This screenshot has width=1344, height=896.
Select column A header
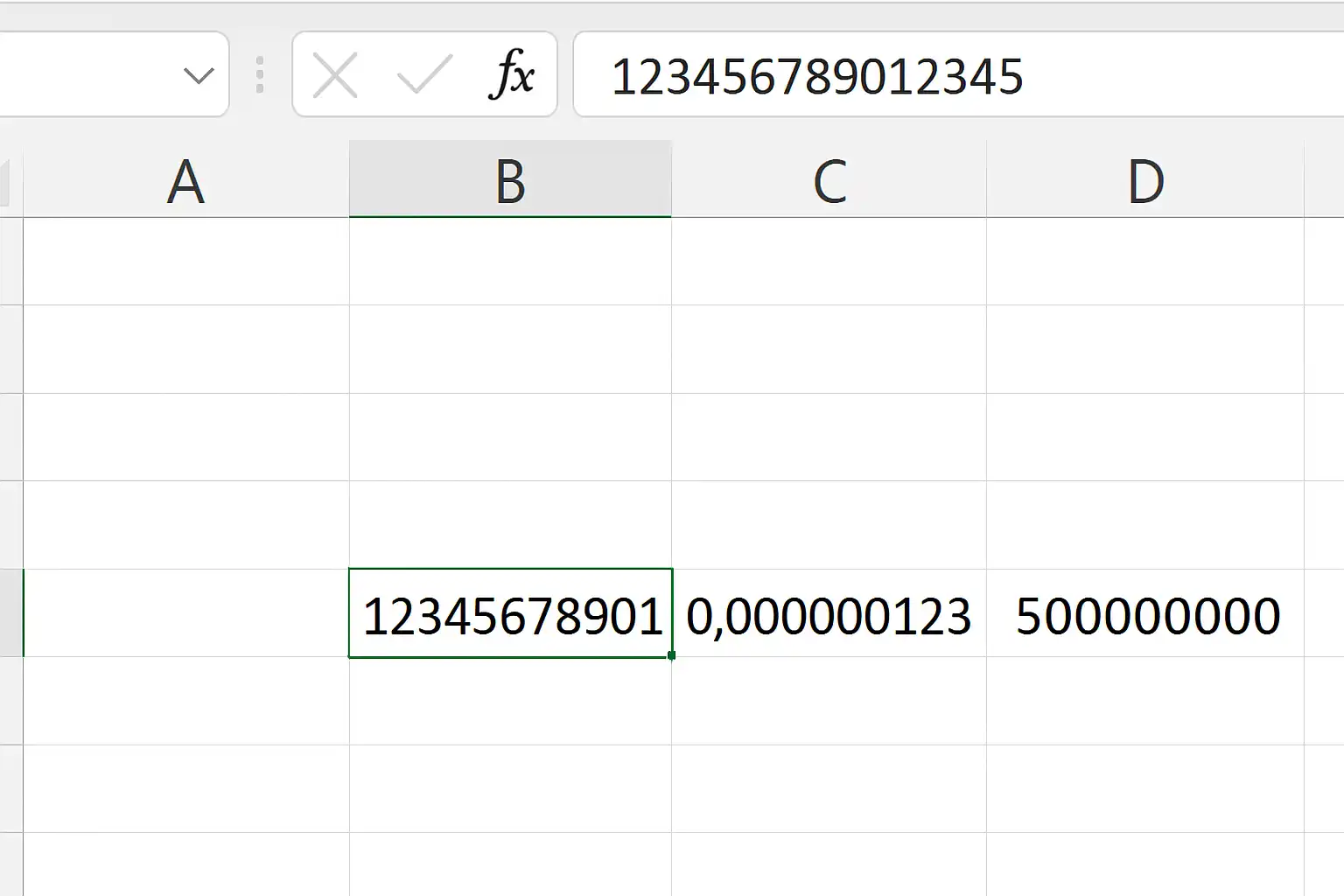click(185, 181)
